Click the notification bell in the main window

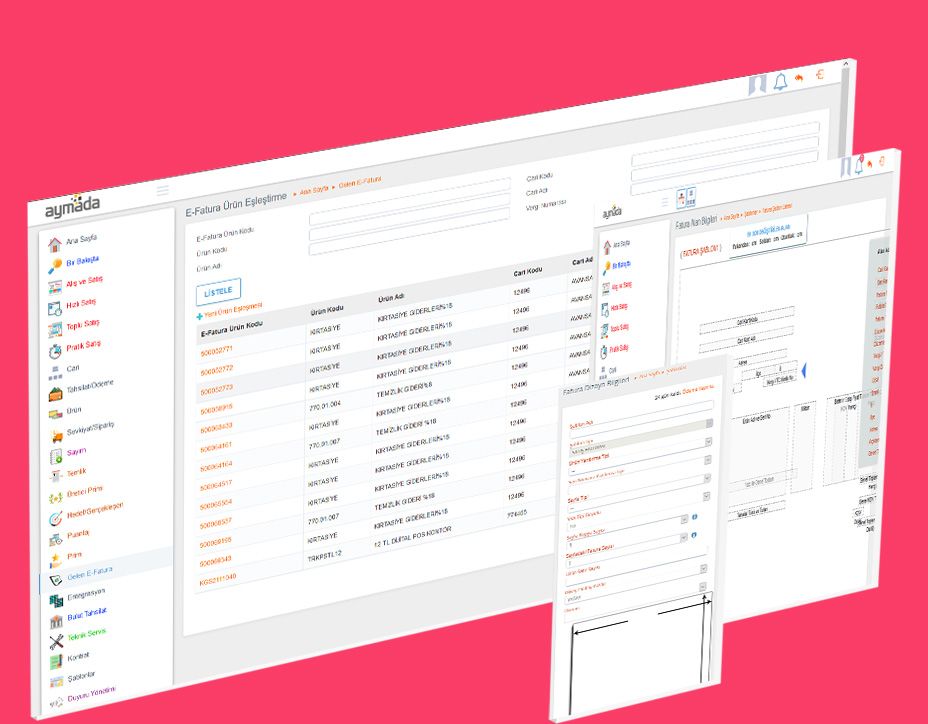click(x=780, y=82)
